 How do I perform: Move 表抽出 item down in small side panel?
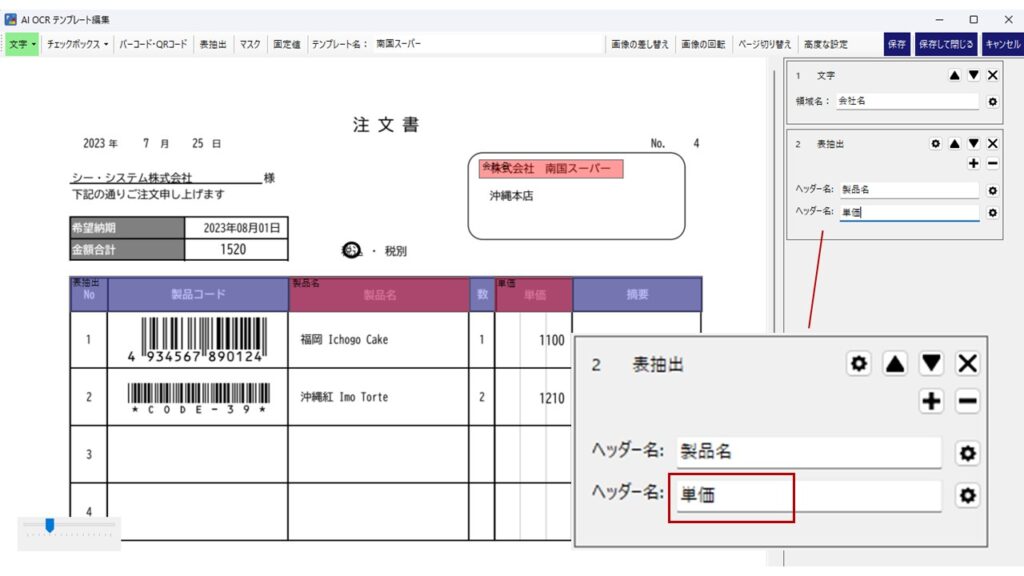(x=974, y=144)
